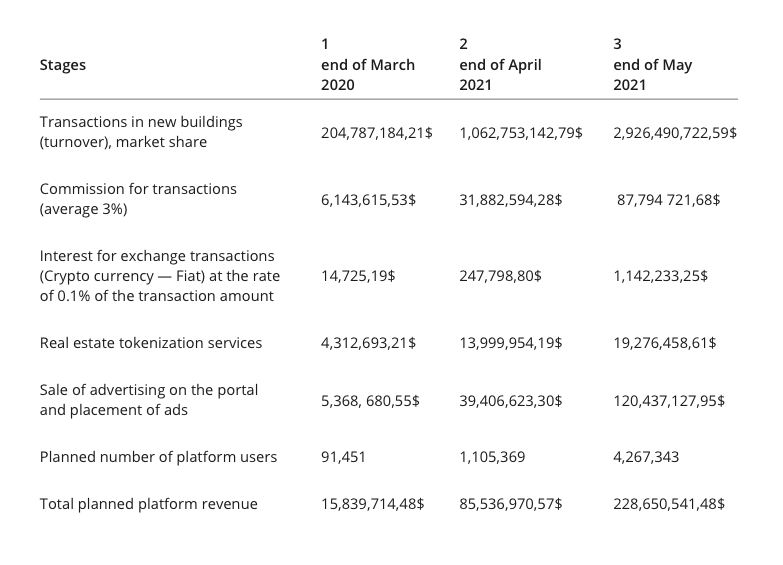
Task: Select the end of April 2021 header
Action: pos(500,65)
